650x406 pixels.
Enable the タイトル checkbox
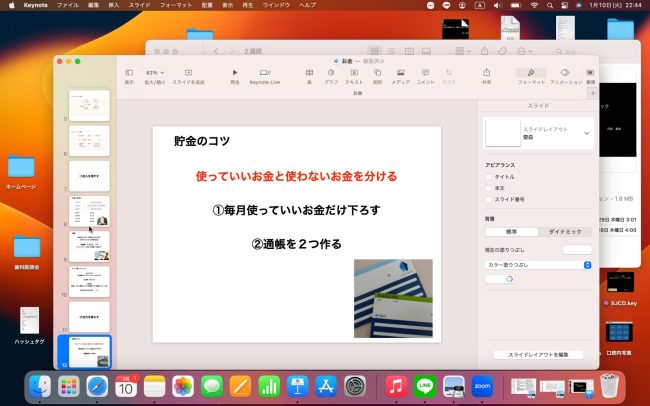(x=488, y=176)
